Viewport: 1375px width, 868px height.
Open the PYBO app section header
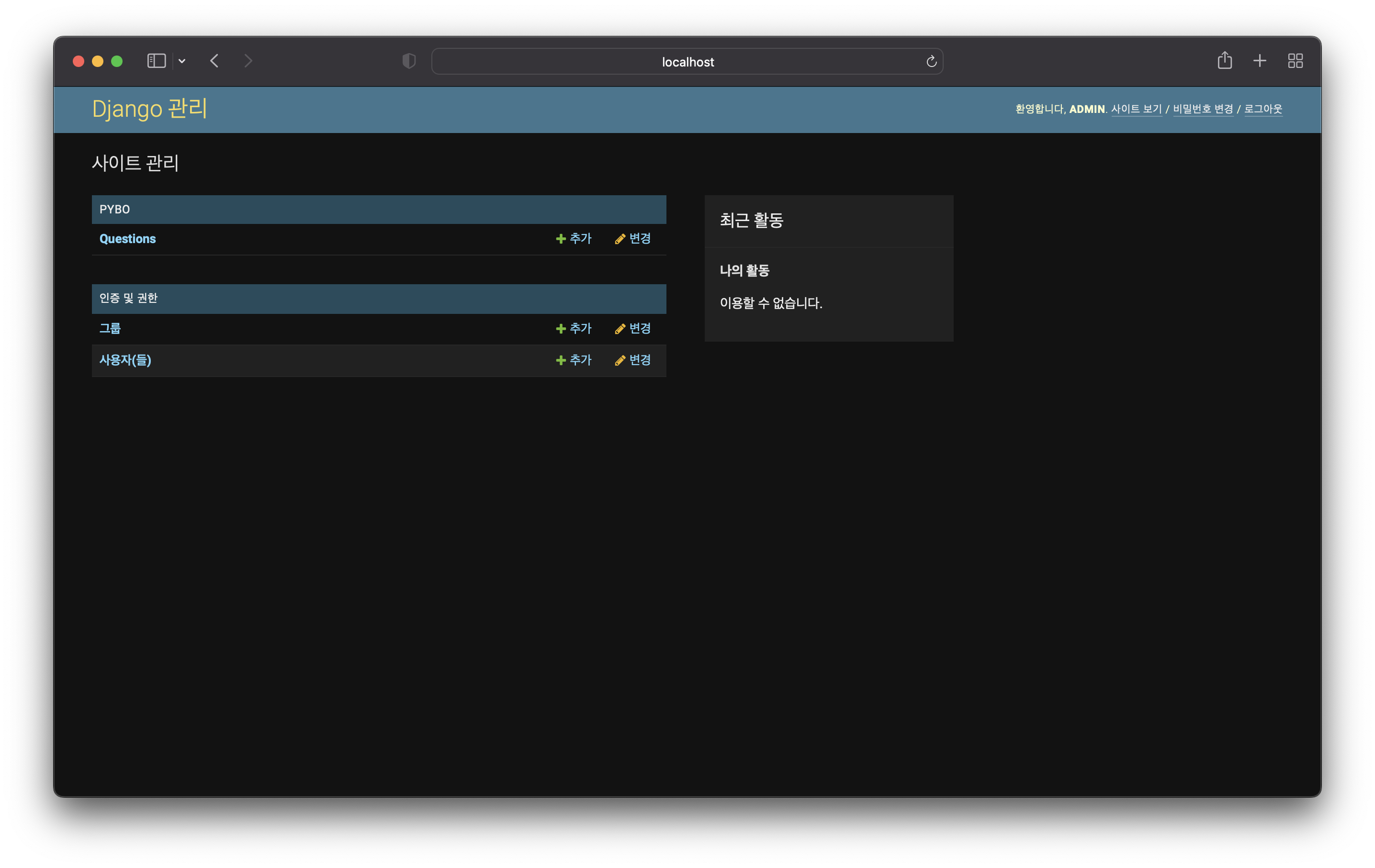pyautogui.click(x=114, y=210)
